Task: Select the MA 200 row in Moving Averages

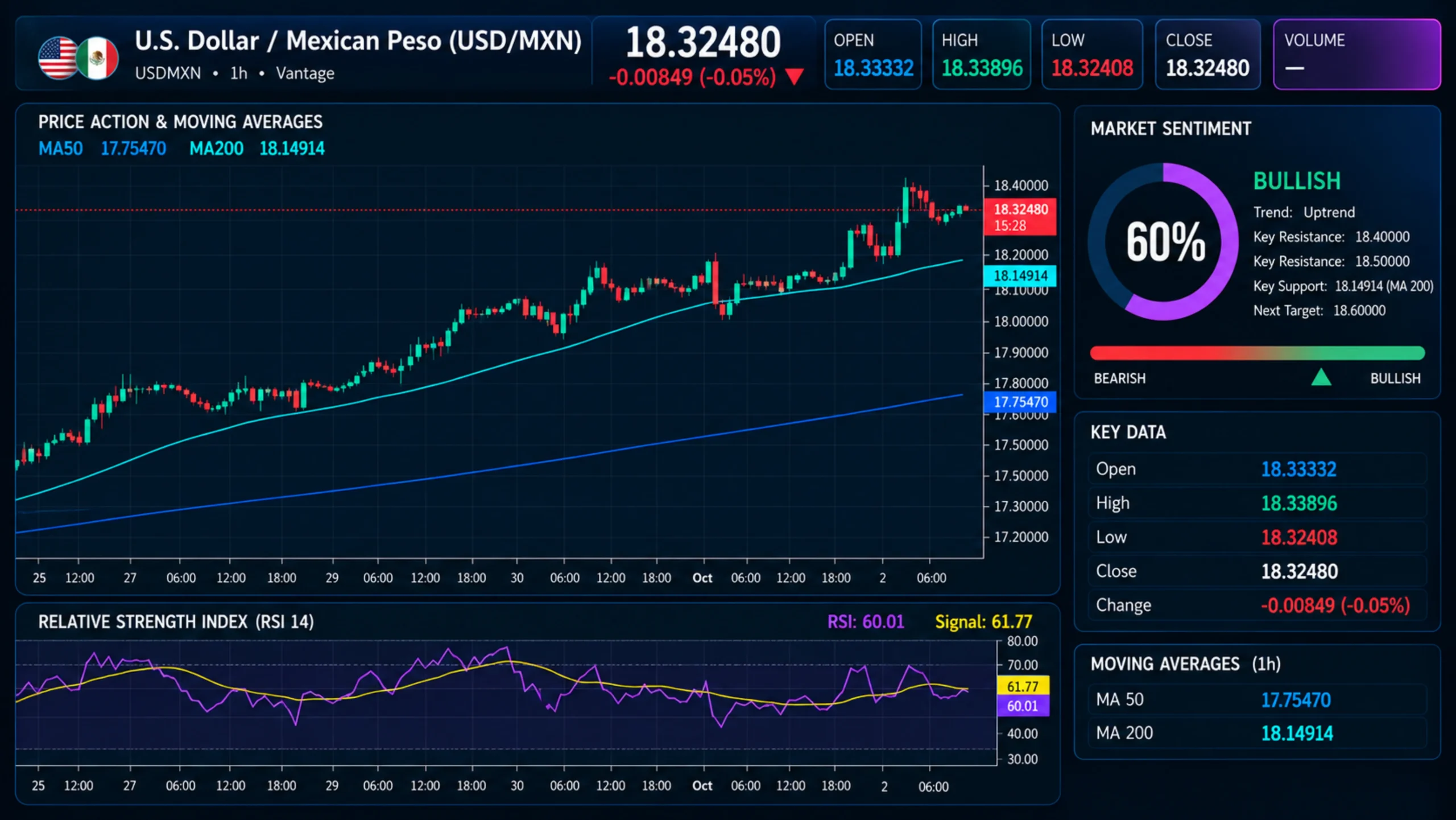Action: point(1257,733)
